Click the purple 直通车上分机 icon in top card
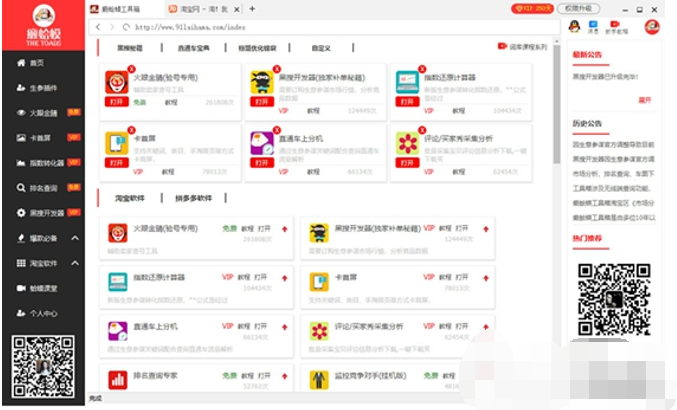This screenshot has height=410, width=677. (262, 143)
